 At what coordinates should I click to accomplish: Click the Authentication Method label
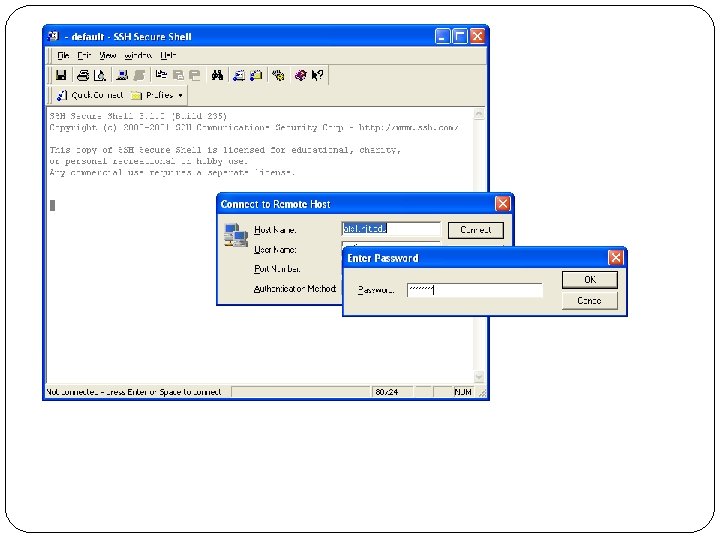tap(295, 289)
